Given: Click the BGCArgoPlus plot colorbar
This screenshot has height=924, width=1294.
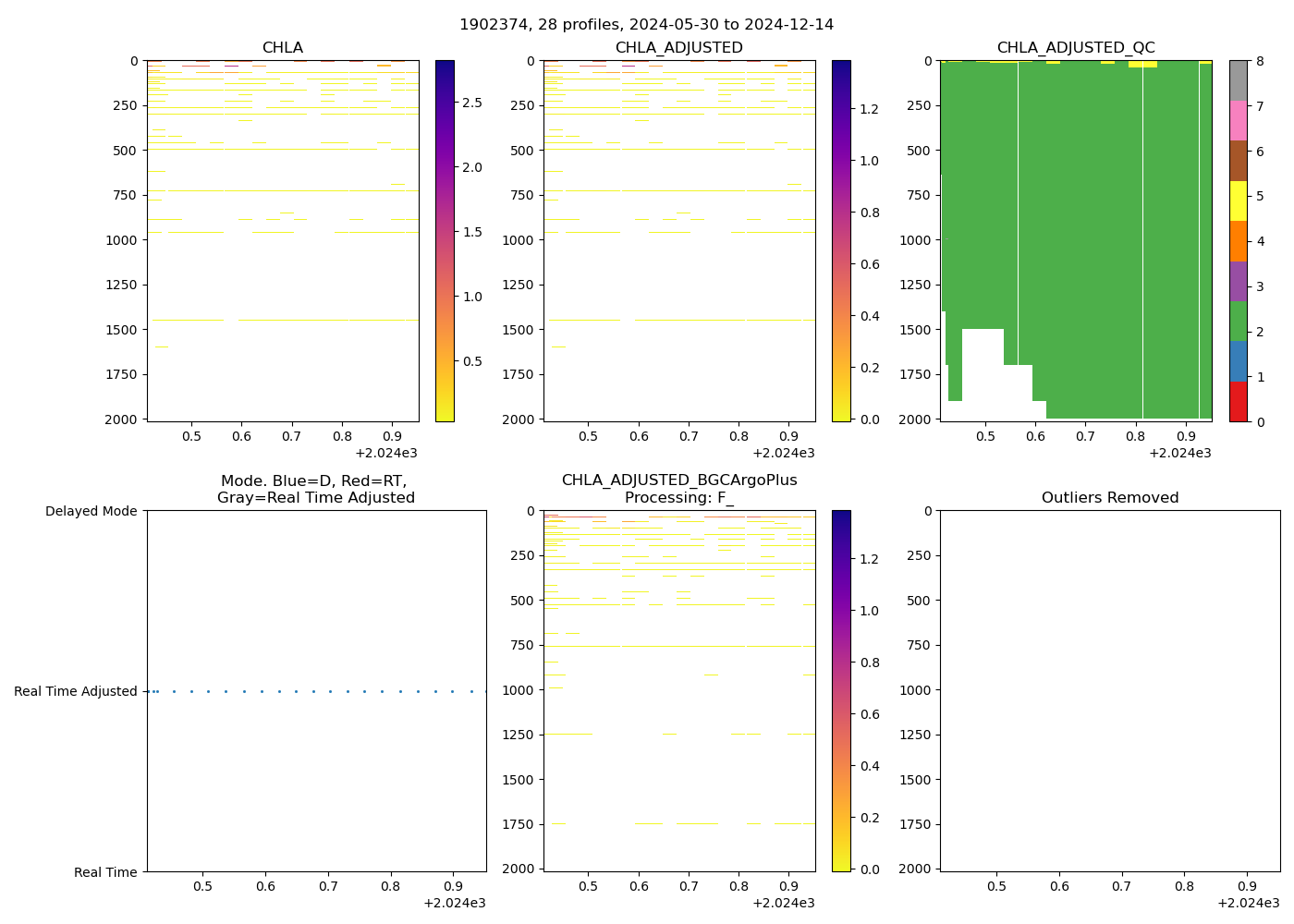Looking at the screenshot, I should 841,690.
